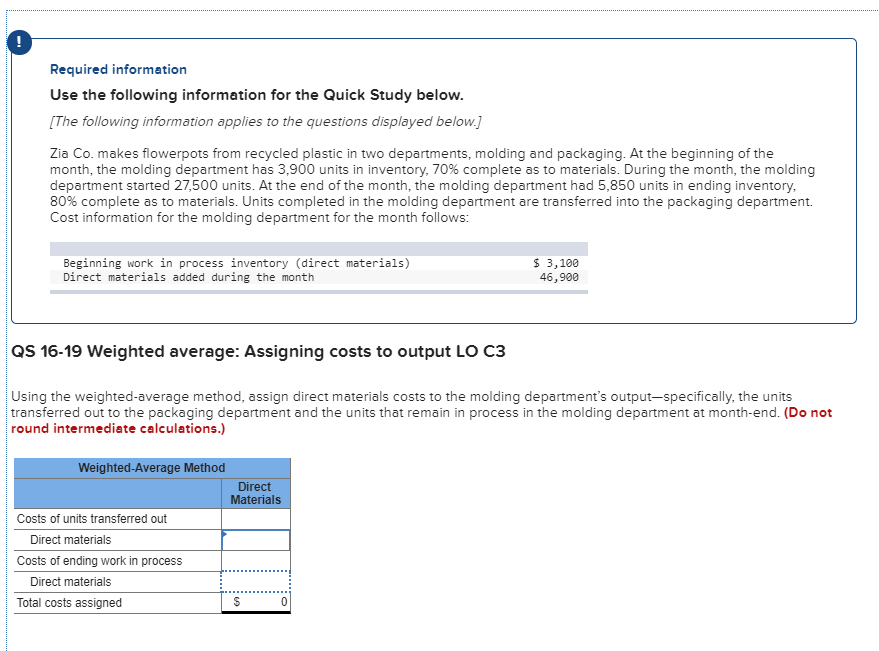Click the Total costs assigned value cell
This screenshot has width=879, height=651.
256,603
